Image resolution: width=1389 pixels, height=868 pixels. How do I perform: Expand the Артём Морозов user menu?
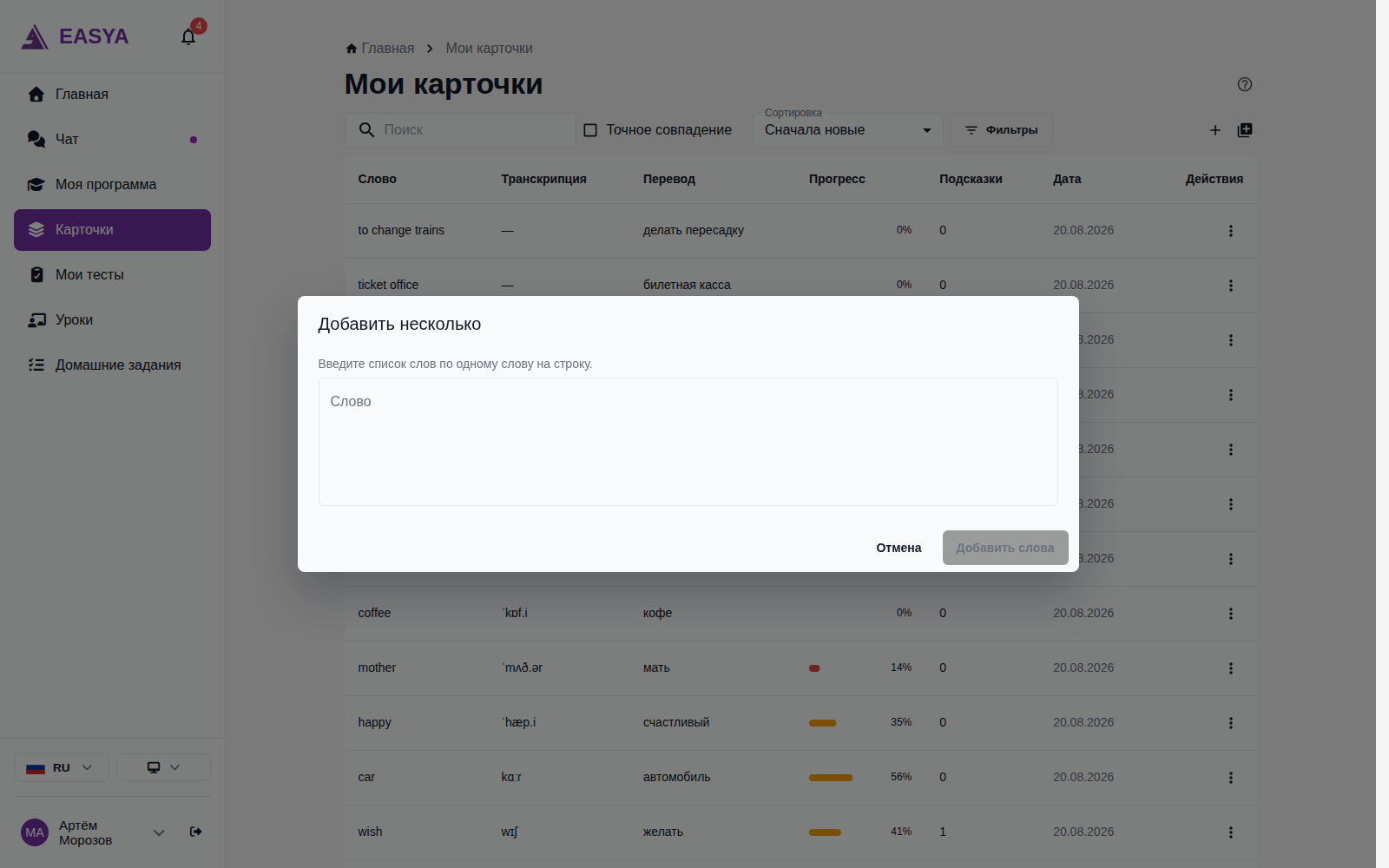click(x=159, y=832)
